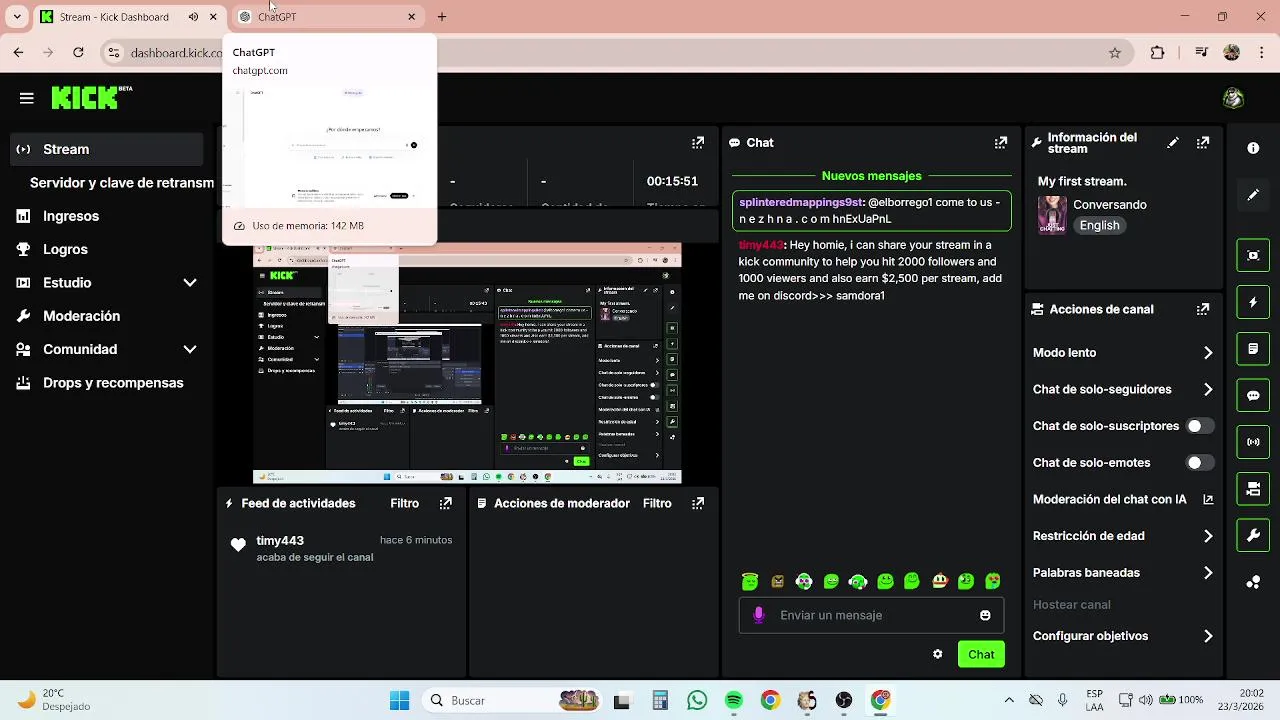Click the English language tag
Image resolution: width=1280 pixels, height=720 pixels.
pyautogui.click(x=1099, y=225)
